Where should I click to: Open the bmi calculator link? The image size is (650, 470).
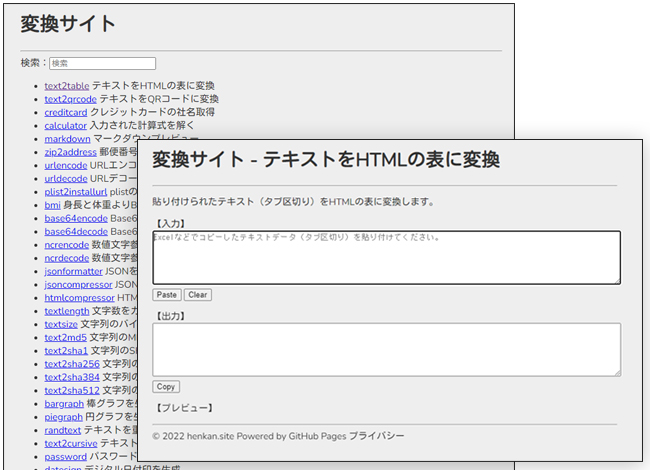tap(52, 205)
